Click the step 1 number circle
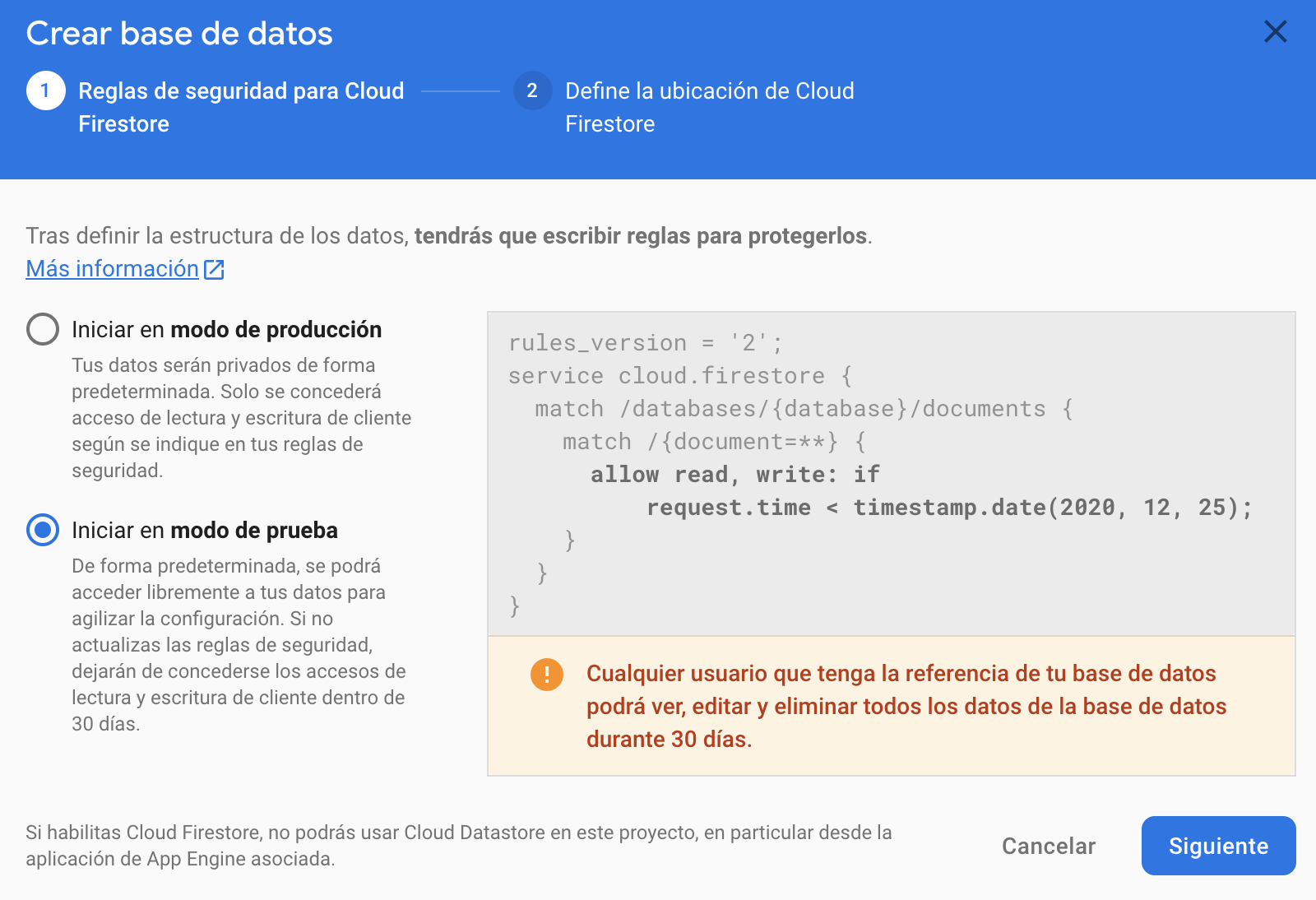This screenshot has height=900, width=1316. [45, 90]
